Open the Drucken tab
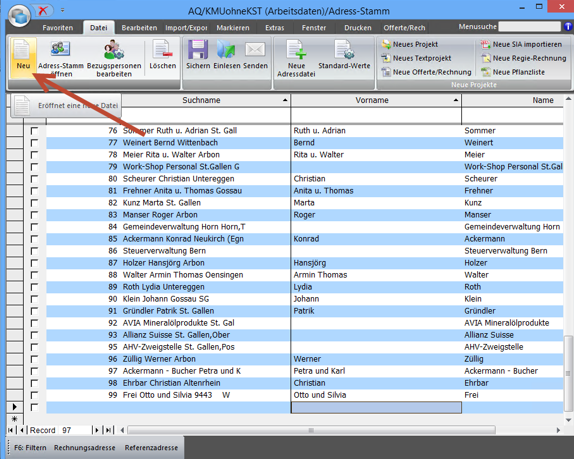This screenshot has height=459, width=574. pyautogui.click(x=358, y=28)
